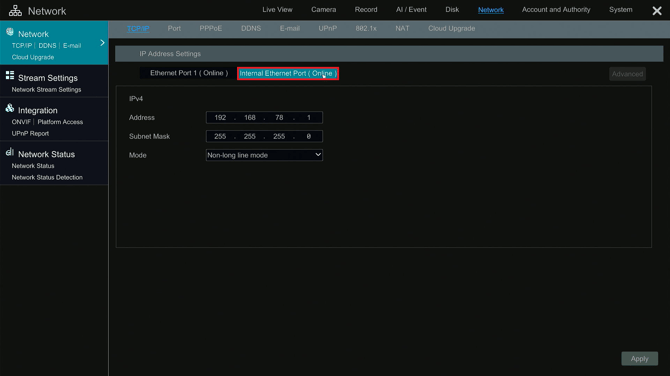The width and height of the screenshot is (670, 376).
Task: Click the Apply button
Action: (640, 358)
